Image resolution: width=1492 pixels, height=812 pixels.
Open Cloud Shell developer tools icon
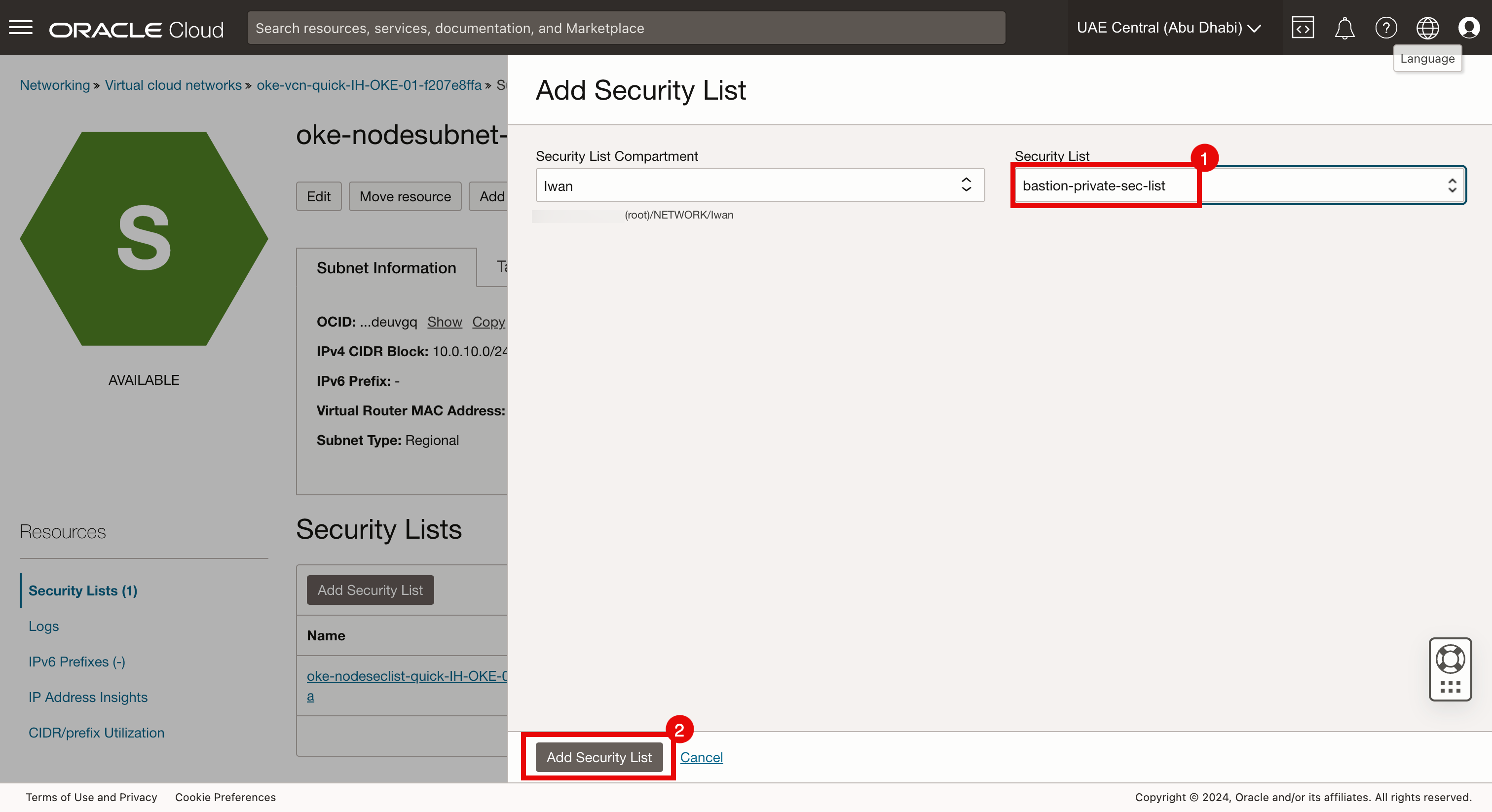tap(1302, 27)
